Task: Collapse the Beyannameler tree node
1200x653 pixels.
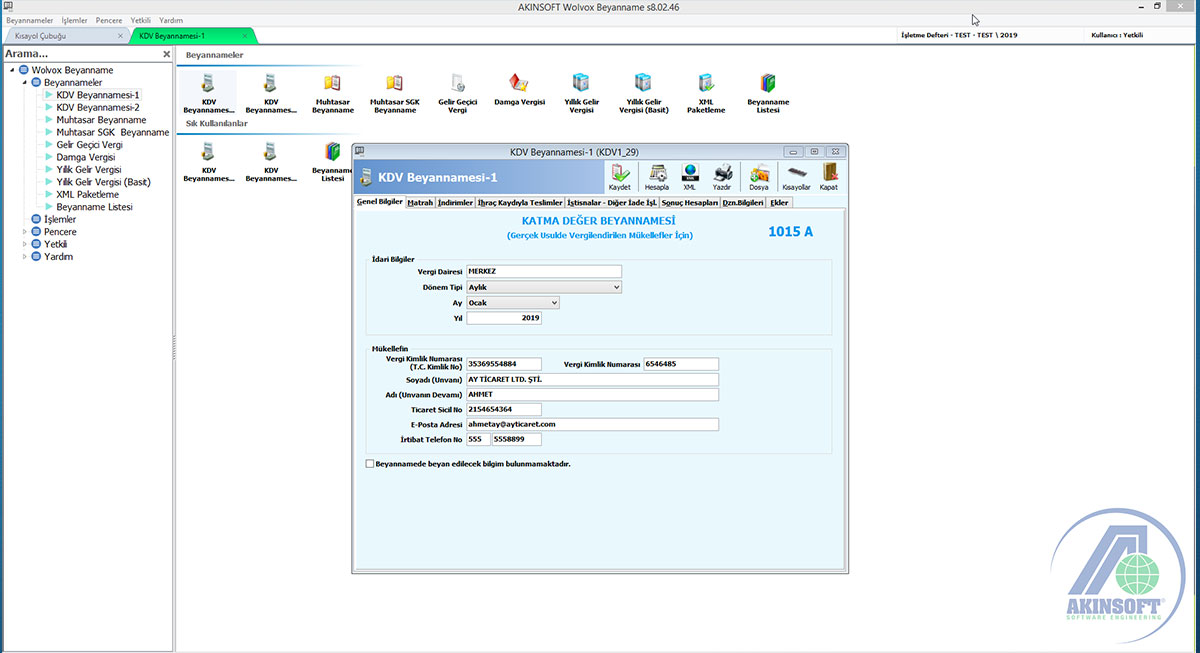Action: tap(26, 83)
